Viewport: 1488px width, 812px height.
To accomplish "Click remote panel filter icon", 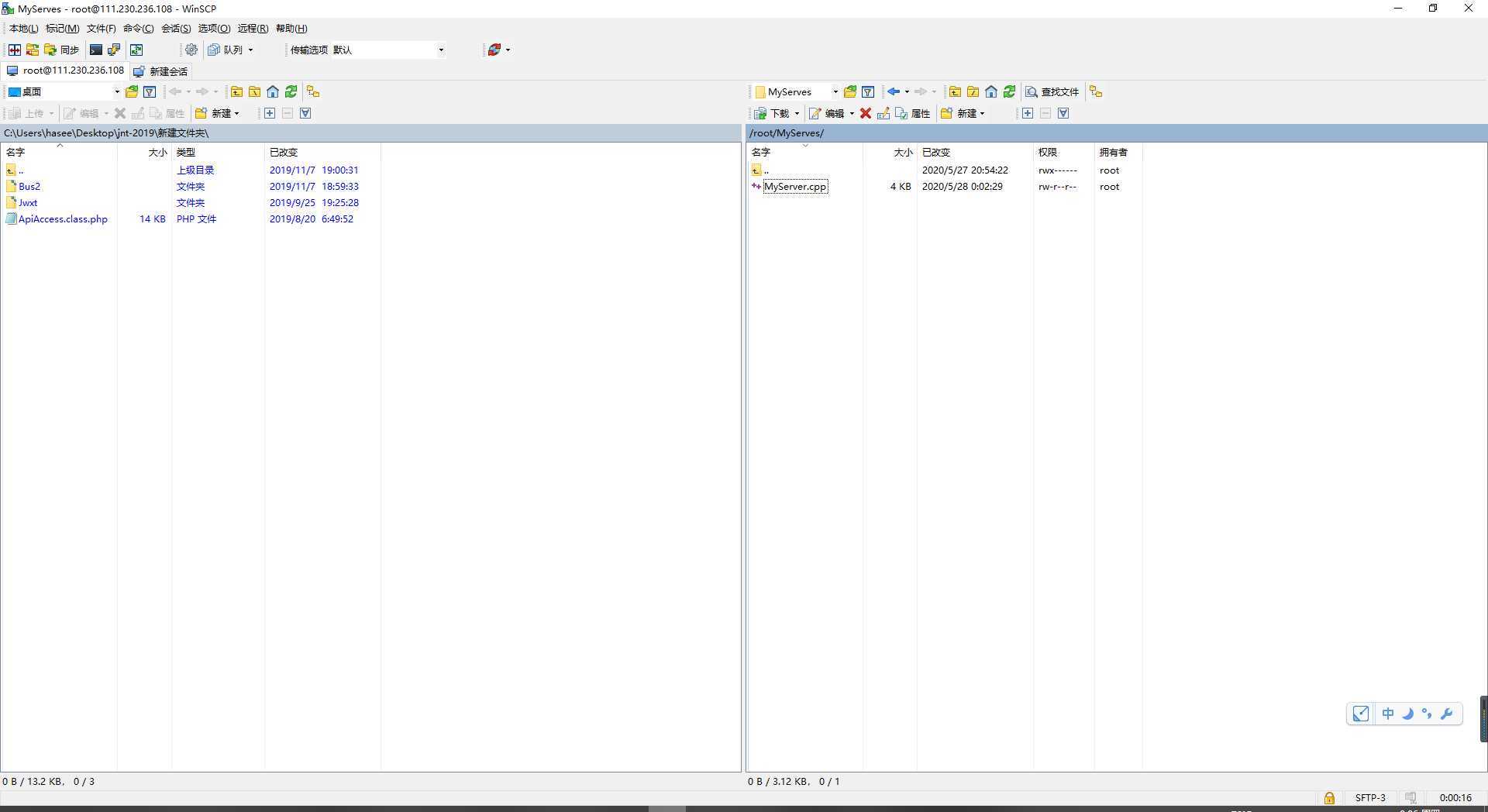I will [x=868, y=91].
